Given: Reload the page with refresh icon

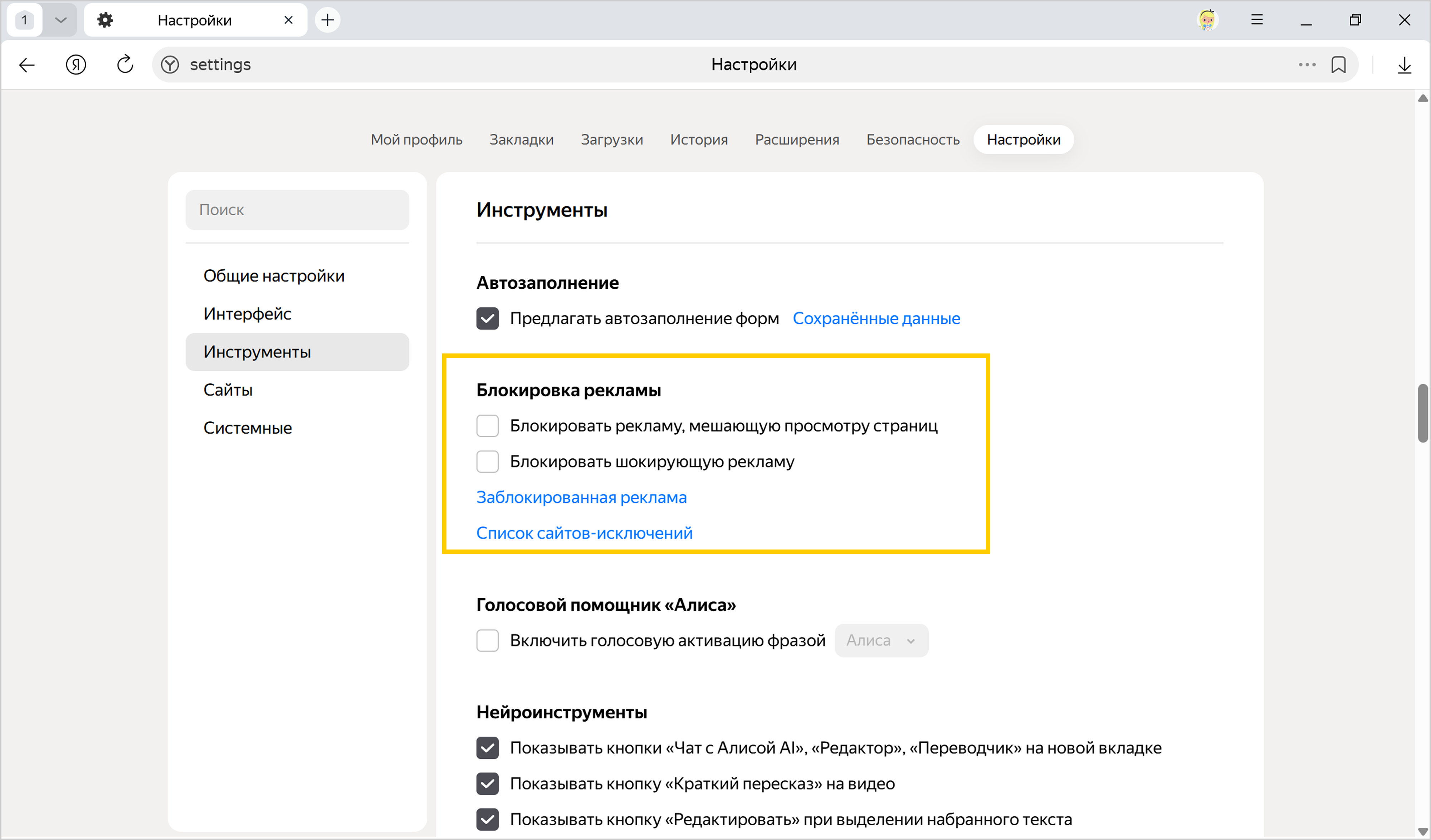Looking at the screenshot, I should [x=125, y=65].
